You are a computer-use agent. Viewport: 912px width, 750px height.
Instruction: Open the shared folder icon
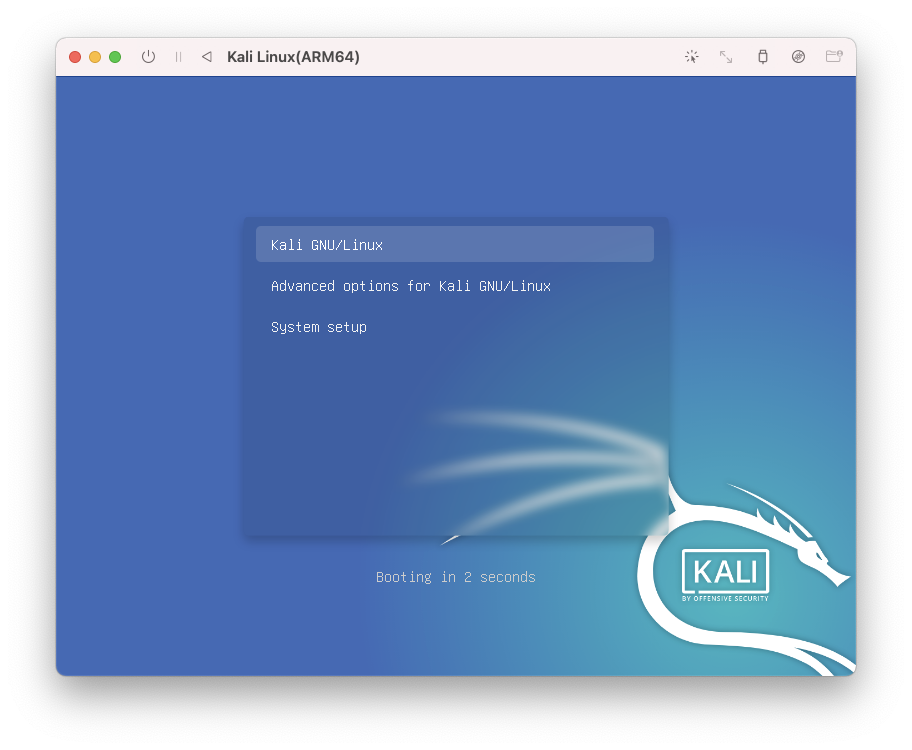(x=834, y=56)
